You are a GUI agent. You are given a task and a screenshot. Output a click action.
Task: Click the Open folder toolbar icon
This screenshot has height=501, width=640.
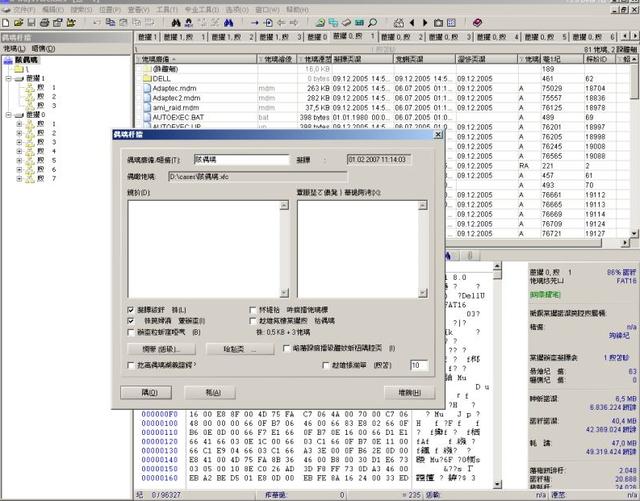pyautogui.click(x=18, y=23)
